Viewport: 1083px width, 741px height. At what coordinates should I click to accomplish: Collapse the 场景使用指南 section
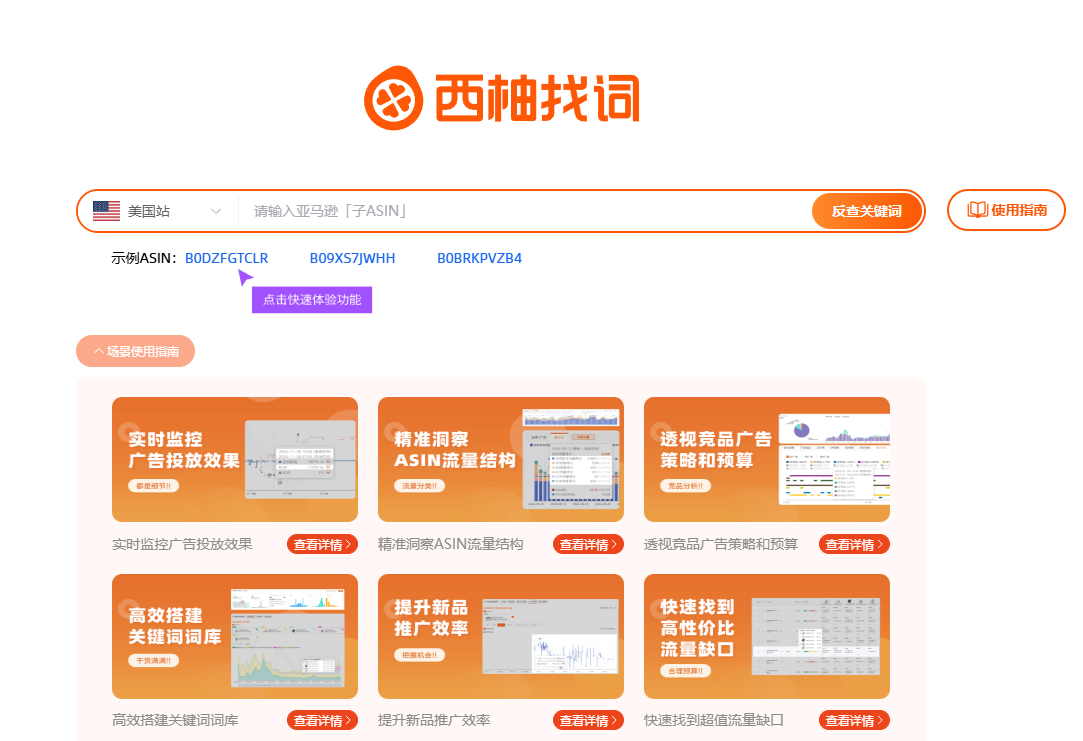pyautogui.click(x=136, y=351)
